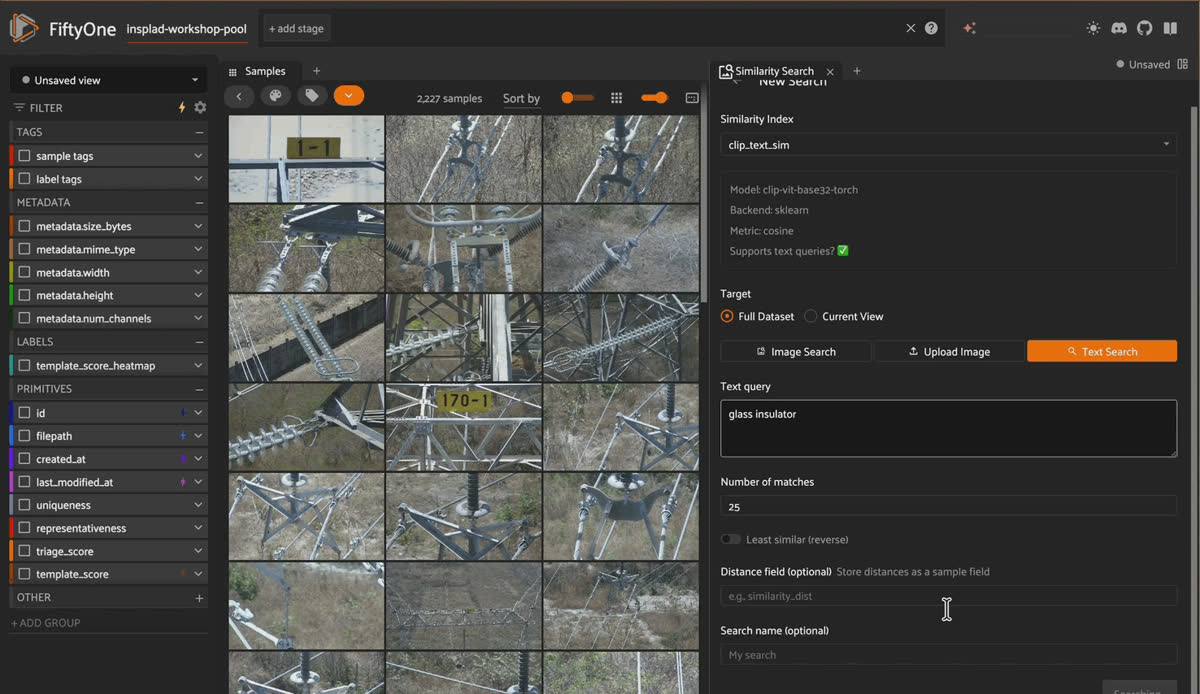Click the insplad-workshop-pool dataset name
1200x694 pixels.
pos(187,29)
